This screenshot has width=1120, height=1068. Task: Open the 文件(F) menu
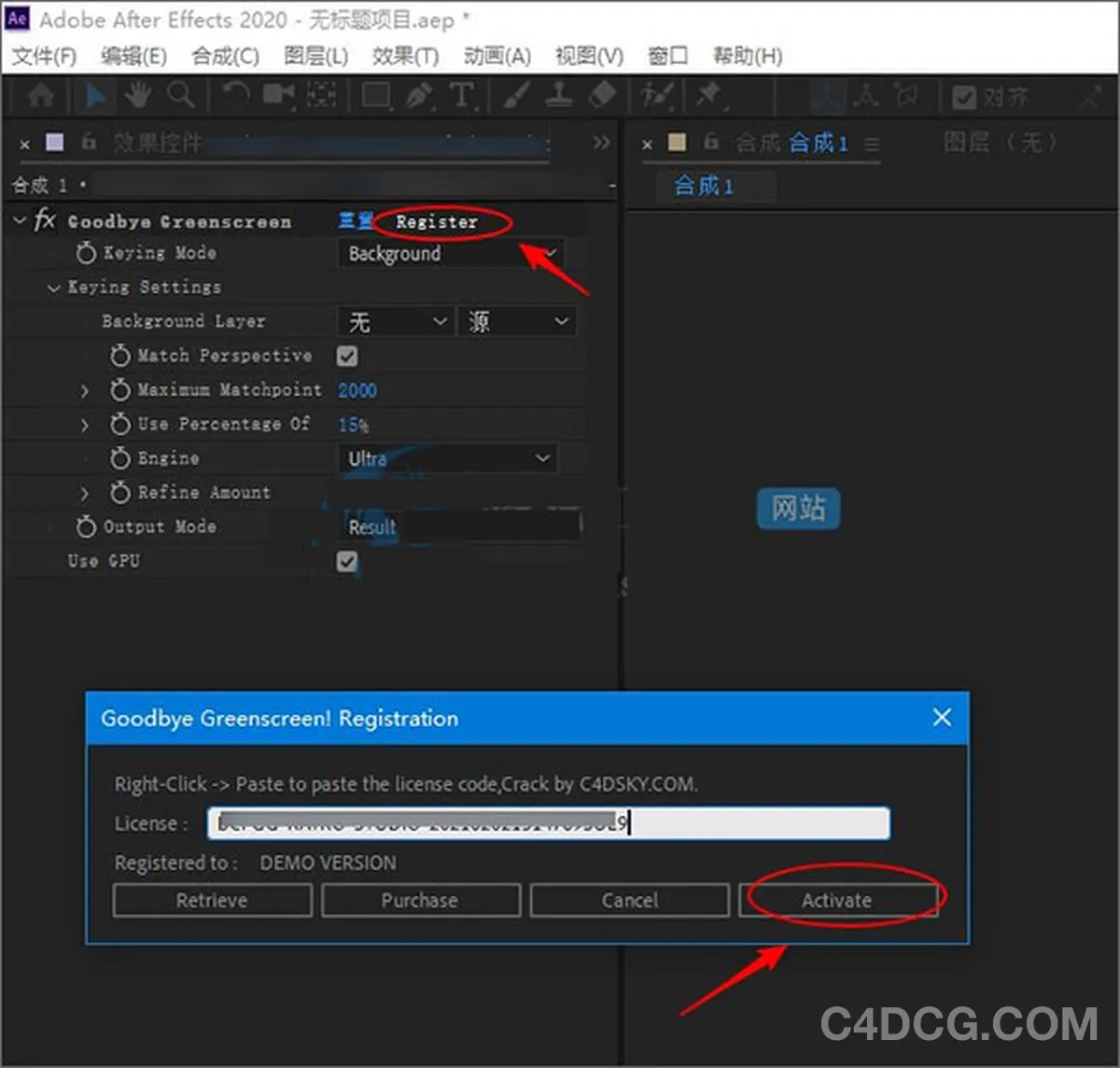pos(44,56)
